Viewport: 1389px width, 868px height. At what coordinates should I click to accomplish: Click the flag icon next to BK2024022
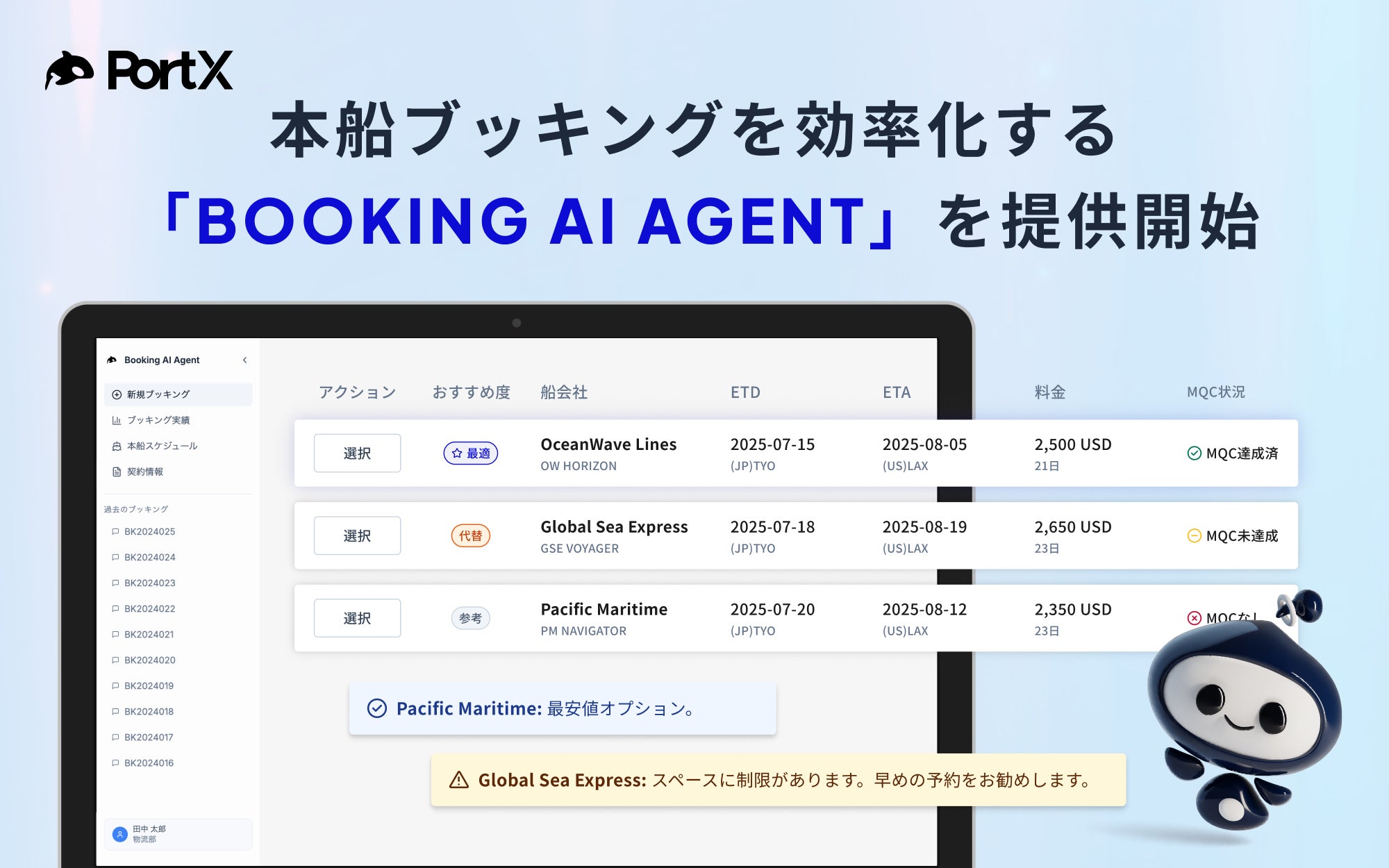[x=115, y=609]
